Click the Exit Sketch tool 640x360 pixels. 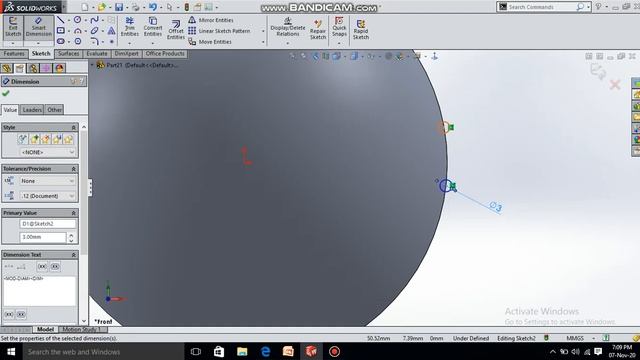coord(13,27)
